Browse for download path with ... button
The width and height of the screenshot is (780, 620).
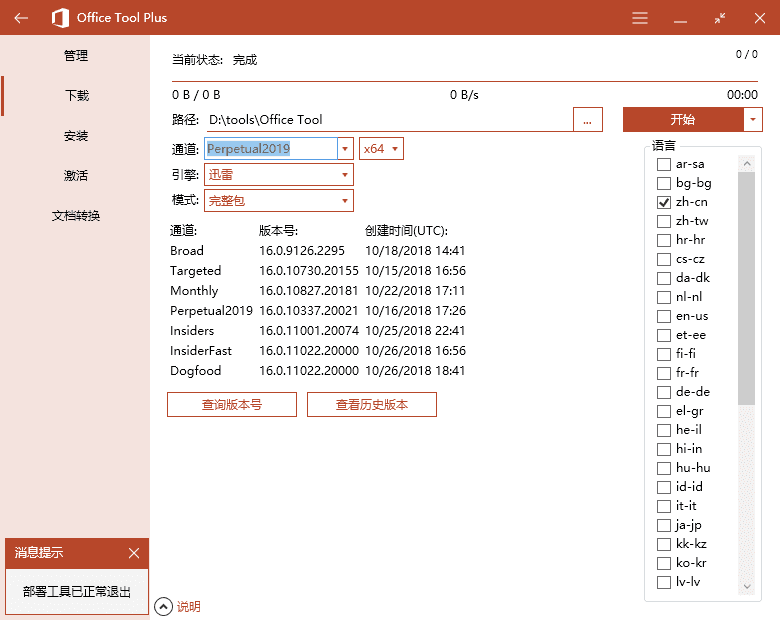click(587, 120)
